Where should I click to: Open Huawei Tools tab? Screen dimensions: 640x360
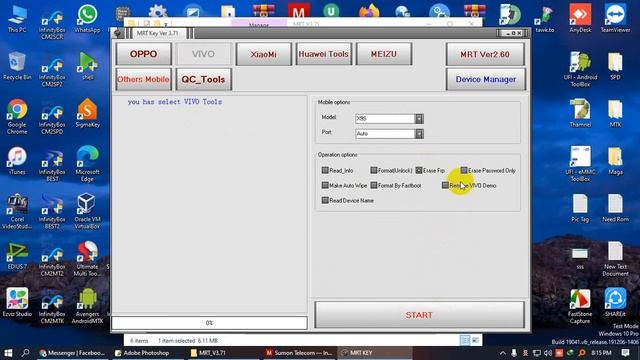pos(323,54)
